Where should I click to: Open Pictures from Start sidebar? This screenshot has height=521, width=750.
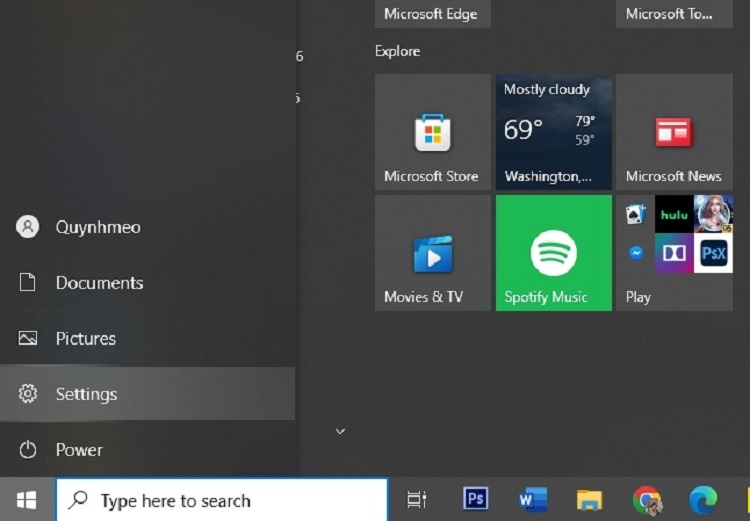[x=147, y=338]
